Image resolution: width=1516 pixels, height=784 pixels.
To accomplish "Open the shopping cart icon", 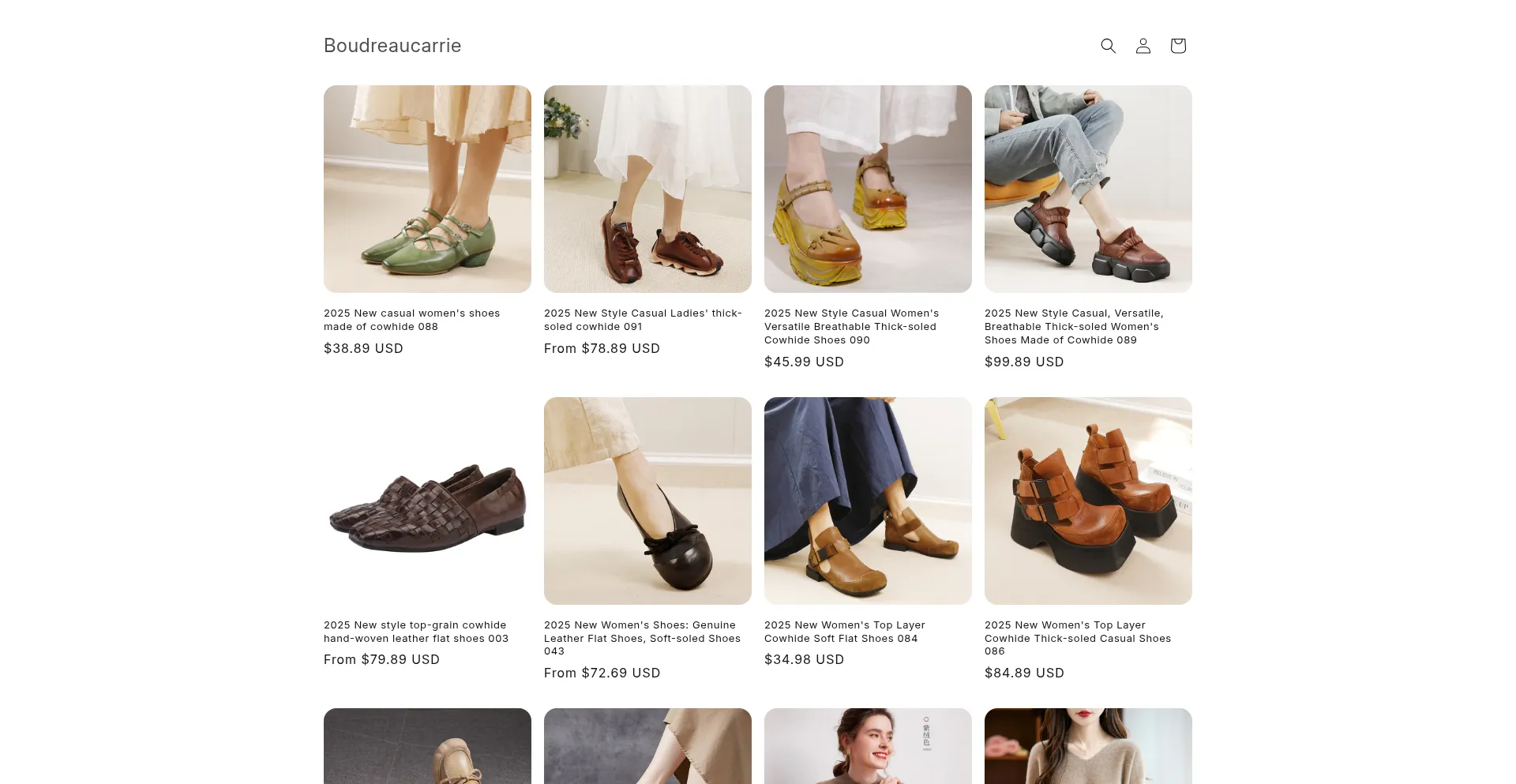I will [x=1178, y=46].
